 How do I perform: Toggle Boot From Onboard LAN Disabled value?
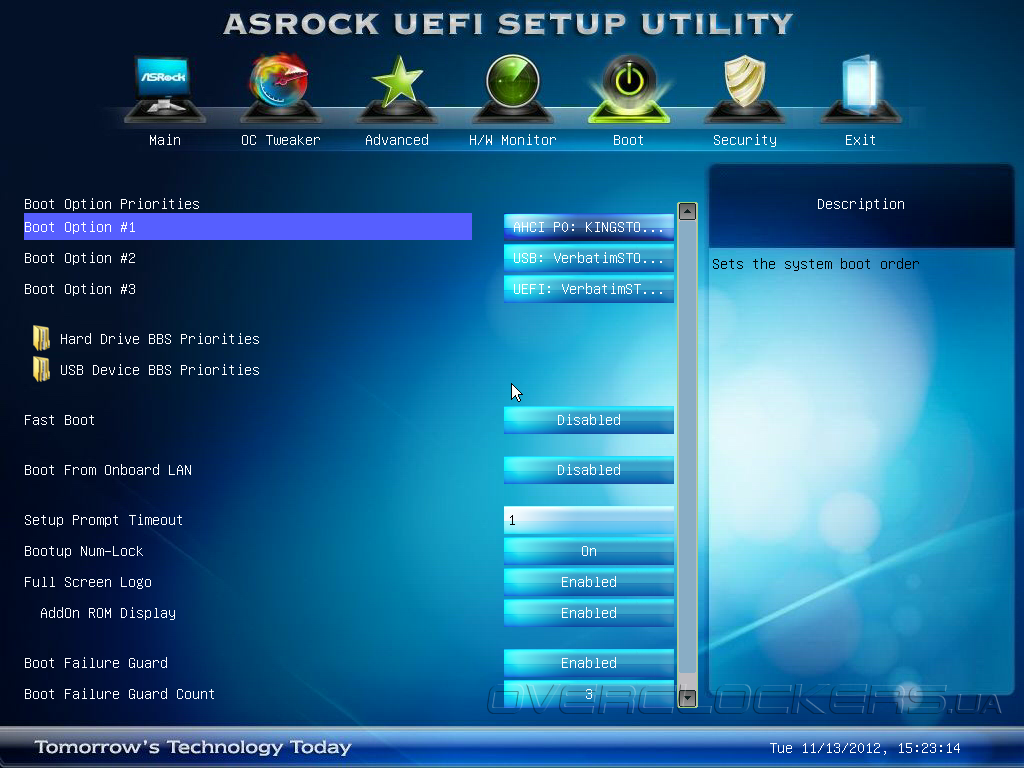pyautogui.click(x=588, y=470)
